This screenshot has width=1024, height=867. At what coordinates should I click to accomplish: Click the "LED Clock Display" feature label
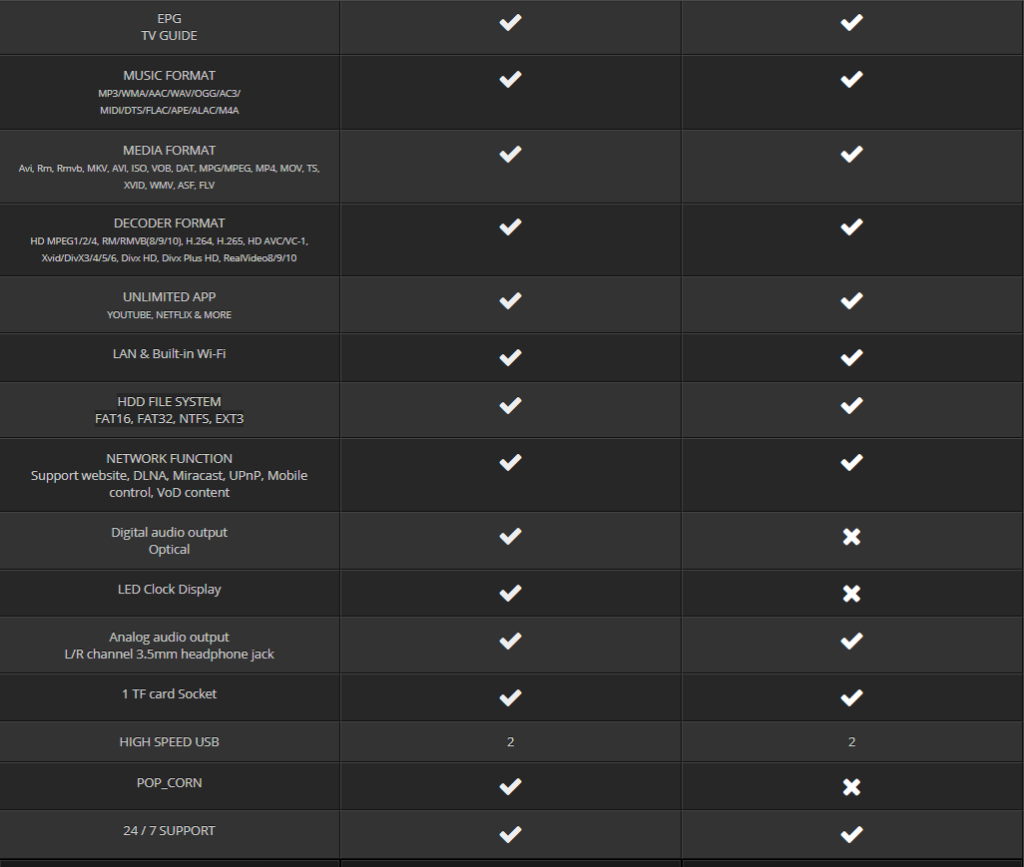pos(169,589)
